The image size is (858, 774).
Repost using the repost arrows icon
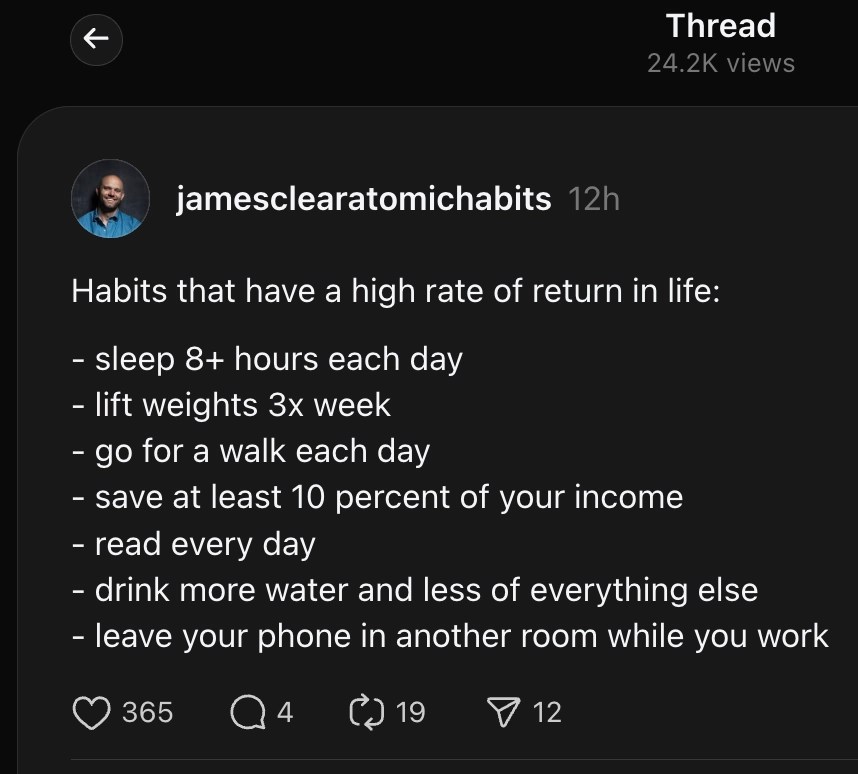coord(367,712)
